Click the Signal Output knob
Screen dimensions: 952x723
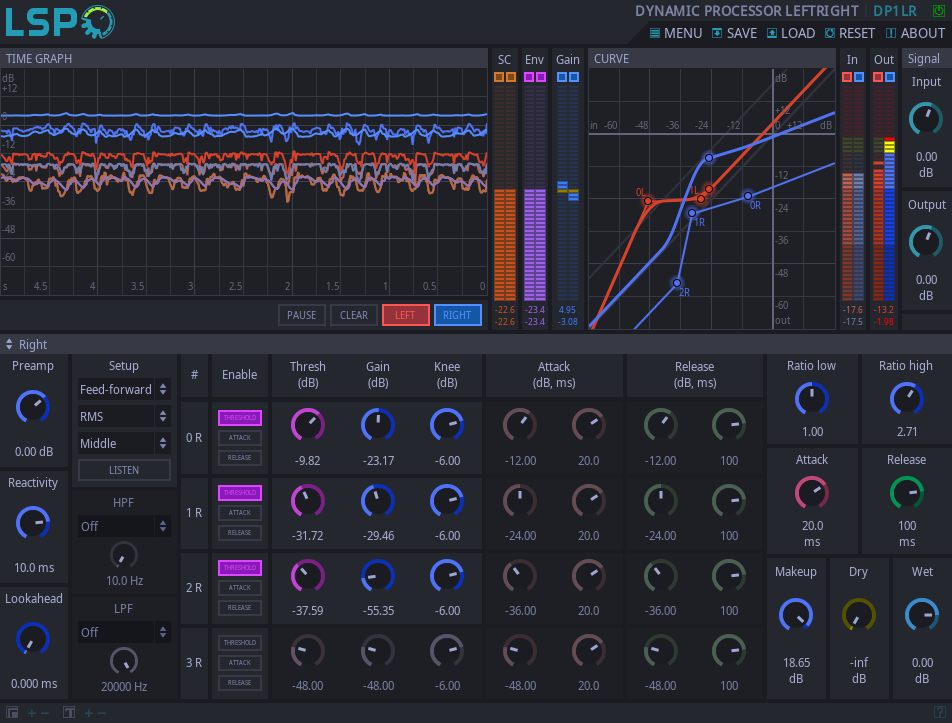point(926,242)
